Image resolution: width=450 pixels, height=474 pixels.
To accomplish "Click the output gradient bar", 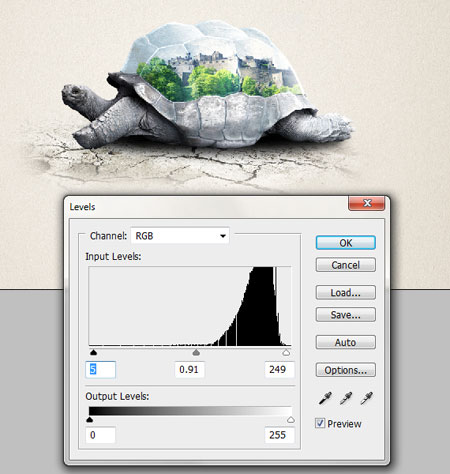I will 190,411.
